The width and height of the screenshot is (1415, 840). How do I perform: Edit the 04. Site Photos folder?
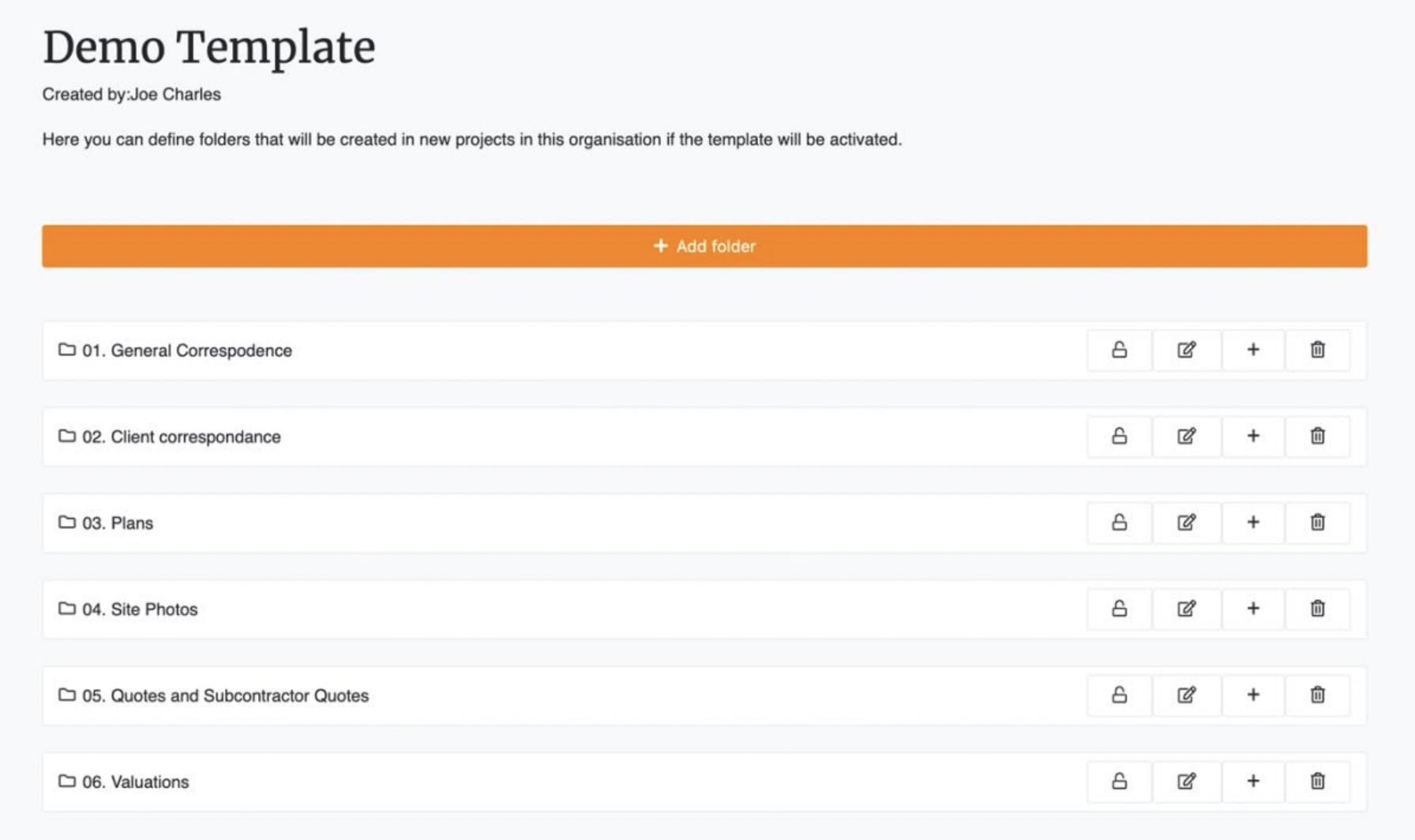point(1186,609)
